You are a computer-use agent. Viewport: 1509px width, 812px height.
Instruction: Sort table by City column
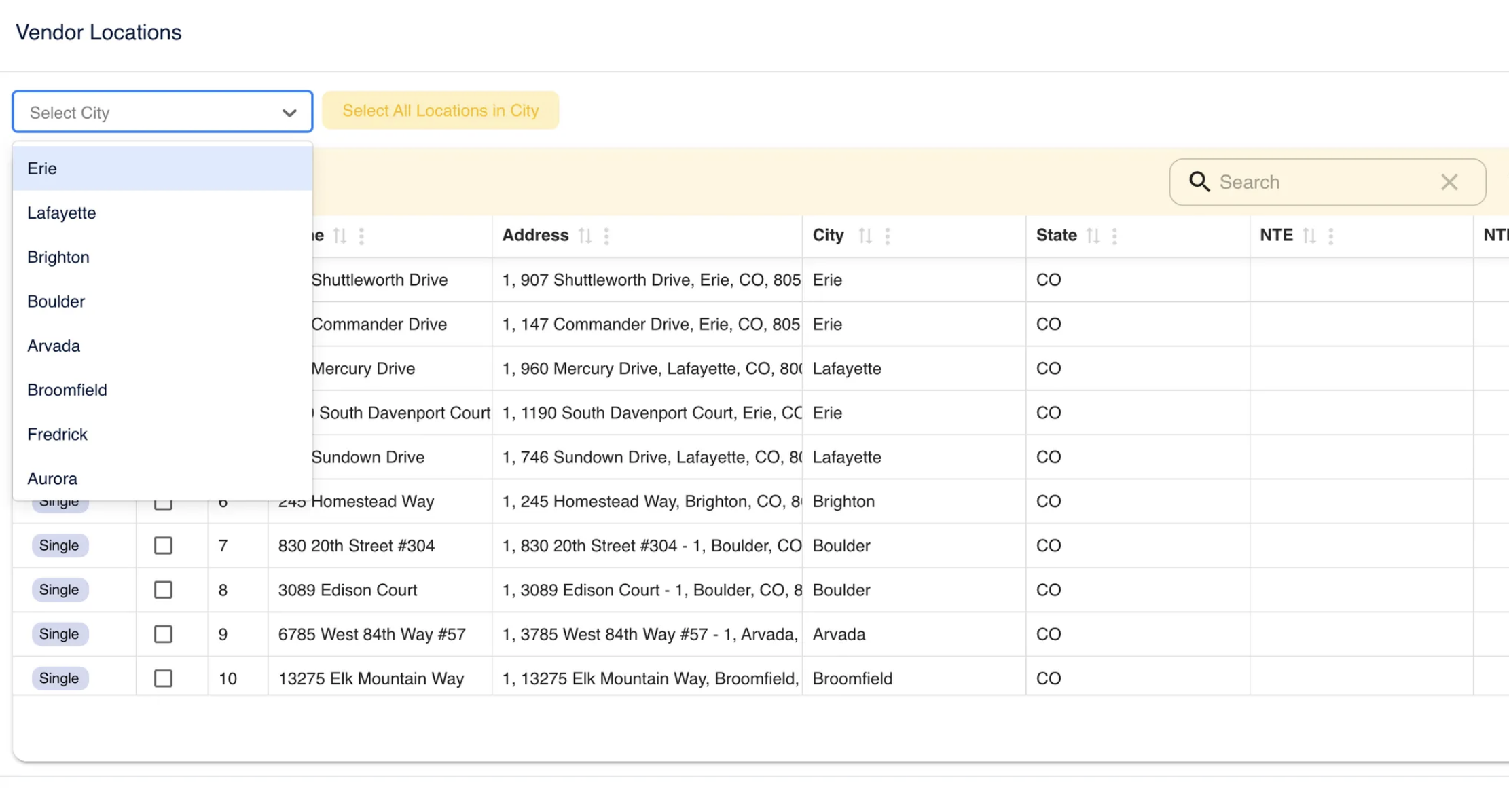click(x=865, y=236)
